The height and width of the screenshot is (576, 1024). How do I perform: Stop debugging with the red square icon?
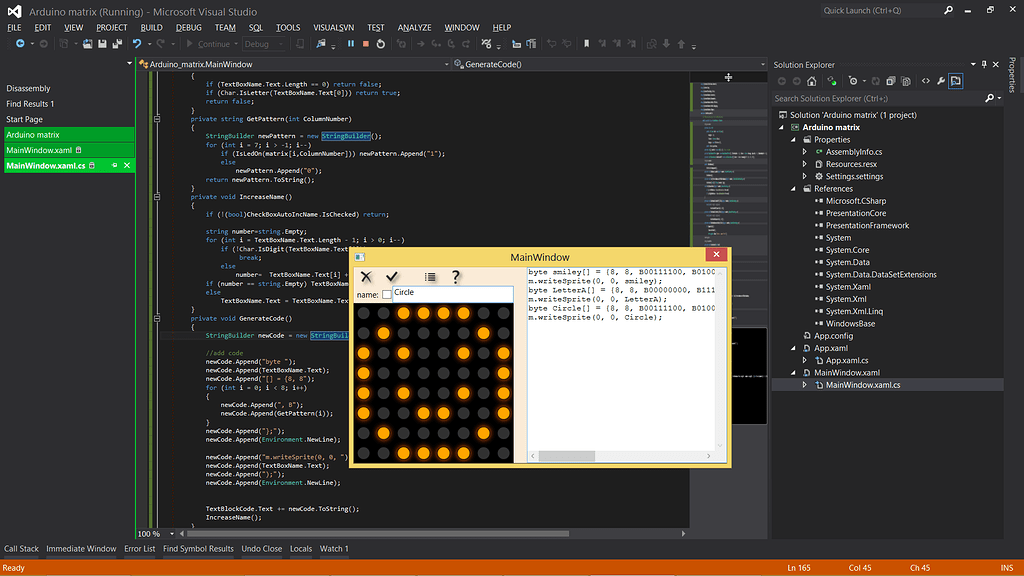click(366, 44)
